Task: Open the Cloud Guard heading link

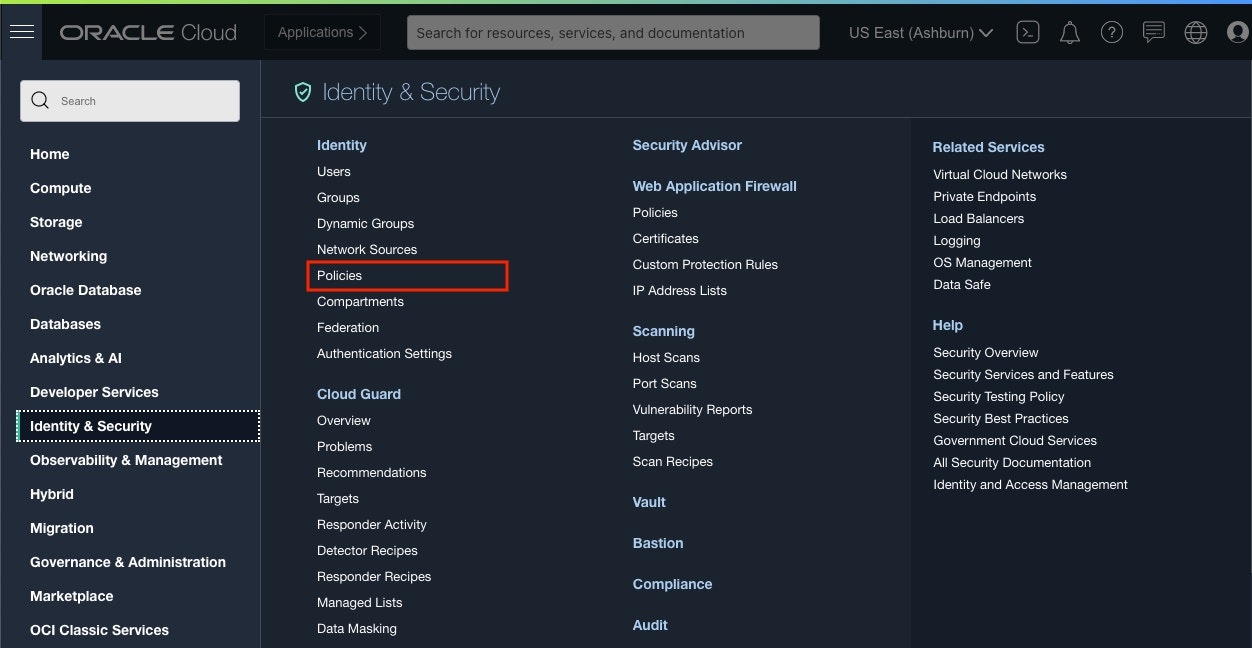Action: [x=359, y=394]
